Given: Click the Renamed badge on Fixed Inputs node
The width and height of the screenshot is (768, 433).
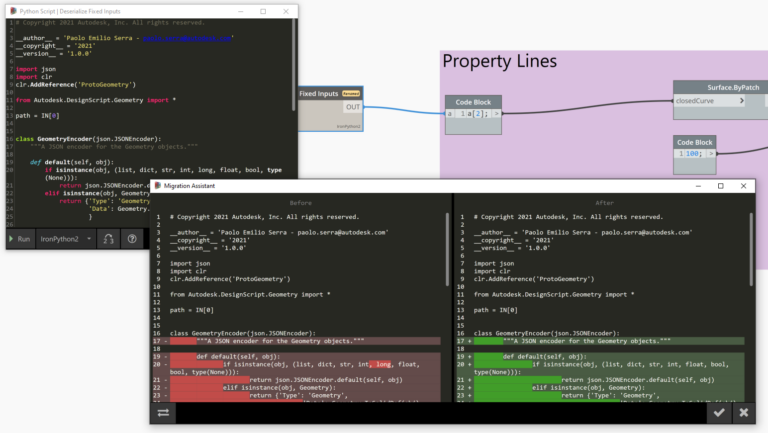Looking at the screenshot, I should tap(351, 94).
